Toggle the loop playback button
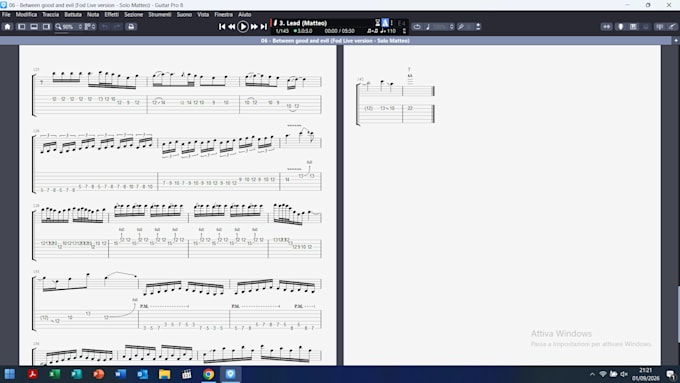This screenshot has width=680, height=383. pyautogui.click(x=417, y=26)
